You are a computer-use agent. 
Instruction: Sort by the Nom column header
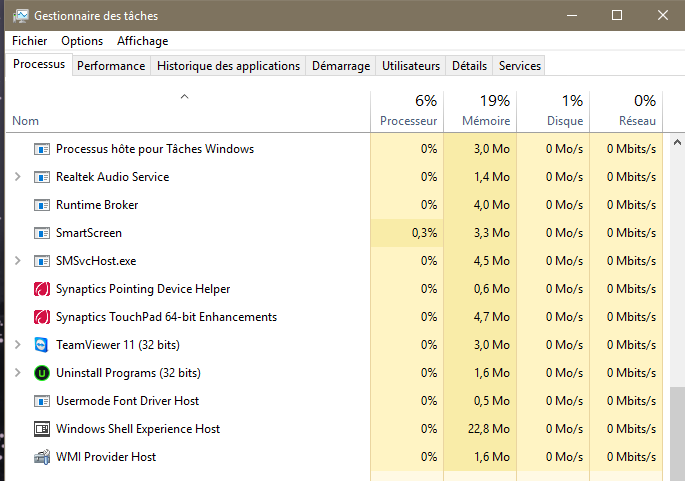tap(25, 121)
